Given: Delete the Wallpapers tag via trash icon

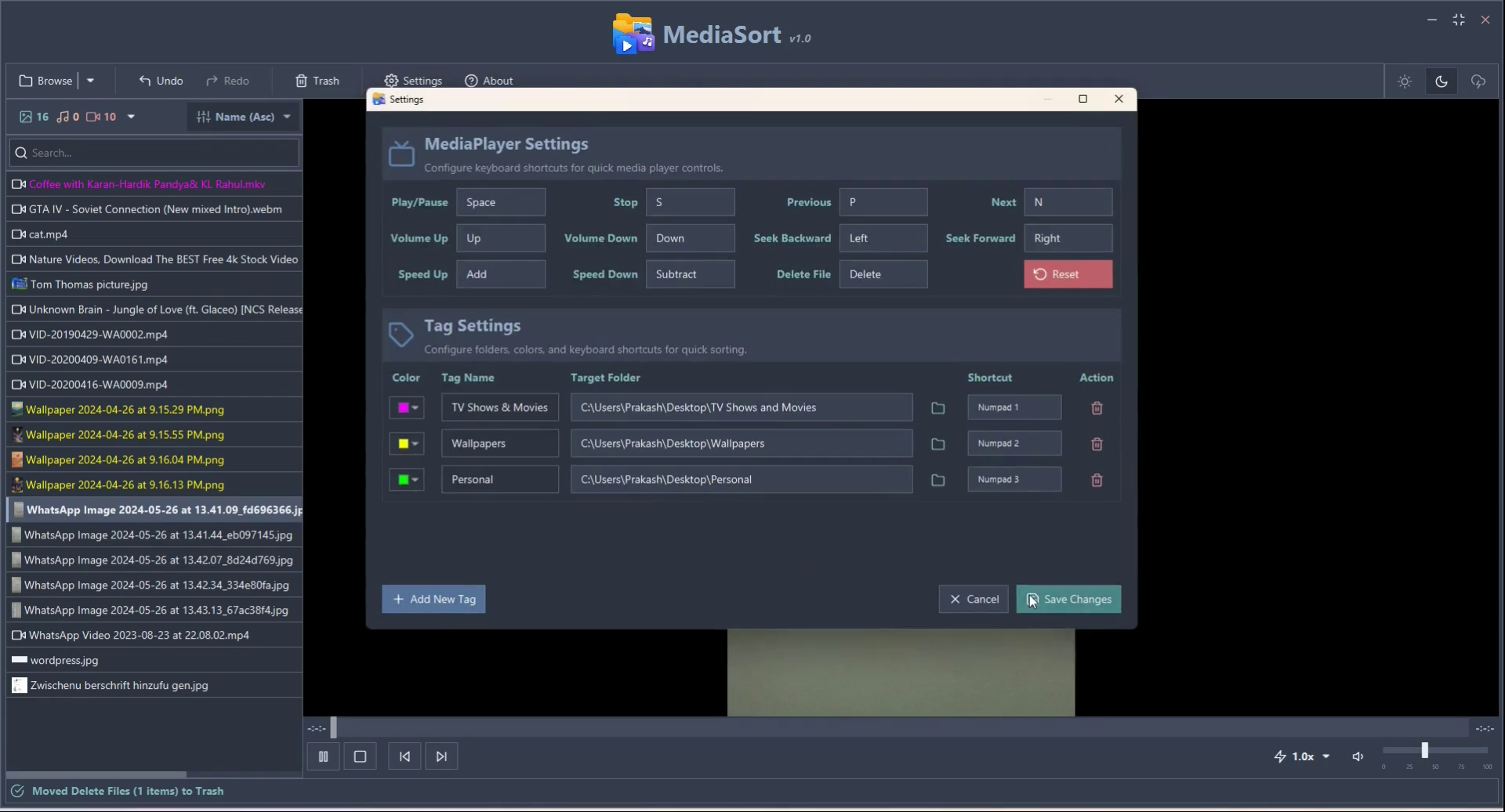Looking at the screenshot, I should (x=1097, y=444).
